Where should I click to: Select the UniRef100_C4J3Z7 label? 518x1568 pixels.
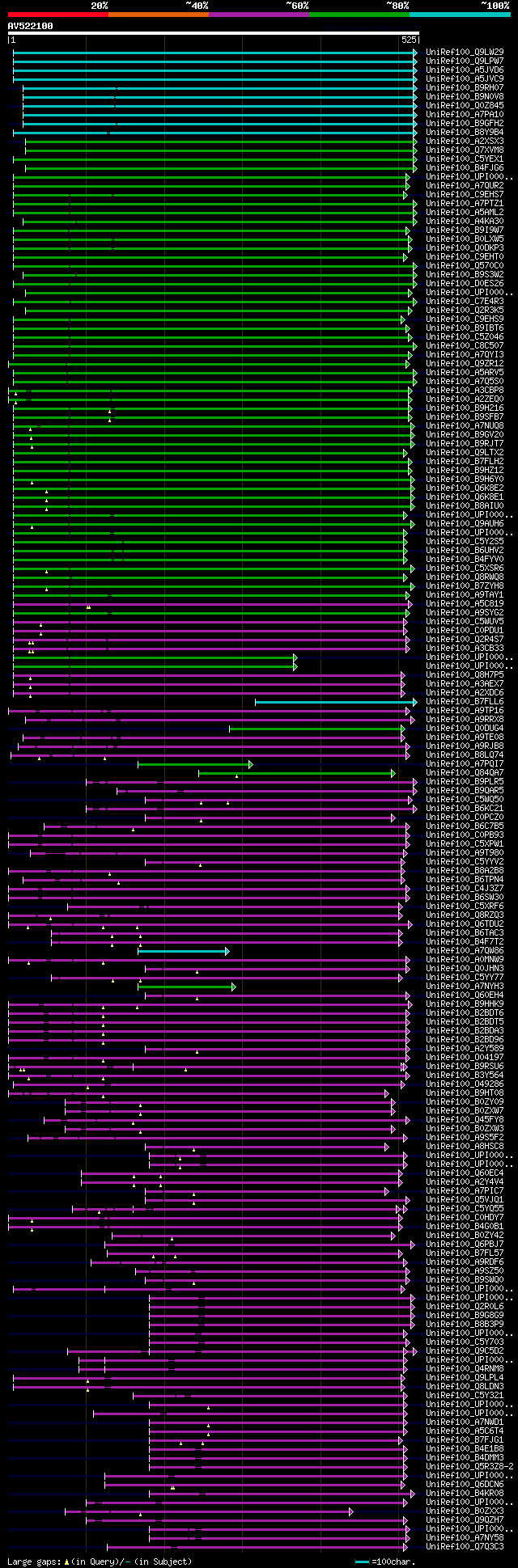(465, 888)
